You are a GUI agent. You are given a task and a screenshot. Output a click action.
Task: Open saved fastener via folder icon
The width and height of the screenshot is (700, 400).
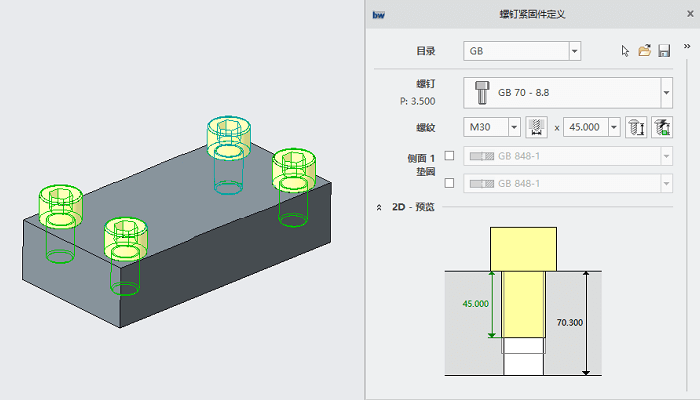(644, 50)
